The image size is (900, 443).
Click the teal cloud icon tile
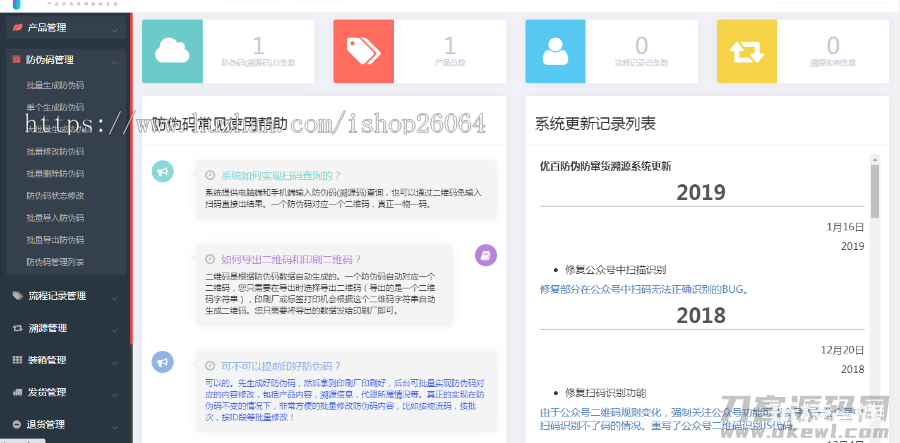tap(172, 52)
